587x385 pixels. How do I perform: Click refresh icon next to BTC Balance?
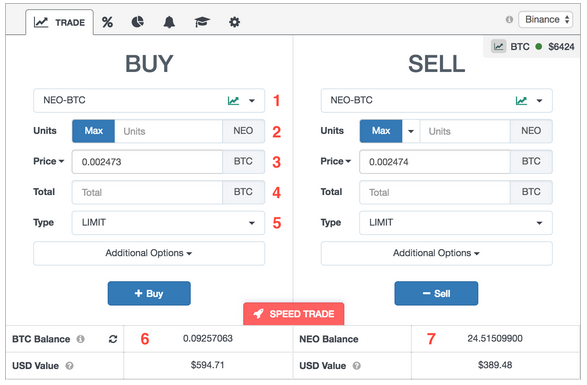pyautogui.click(x=113, y=339)
